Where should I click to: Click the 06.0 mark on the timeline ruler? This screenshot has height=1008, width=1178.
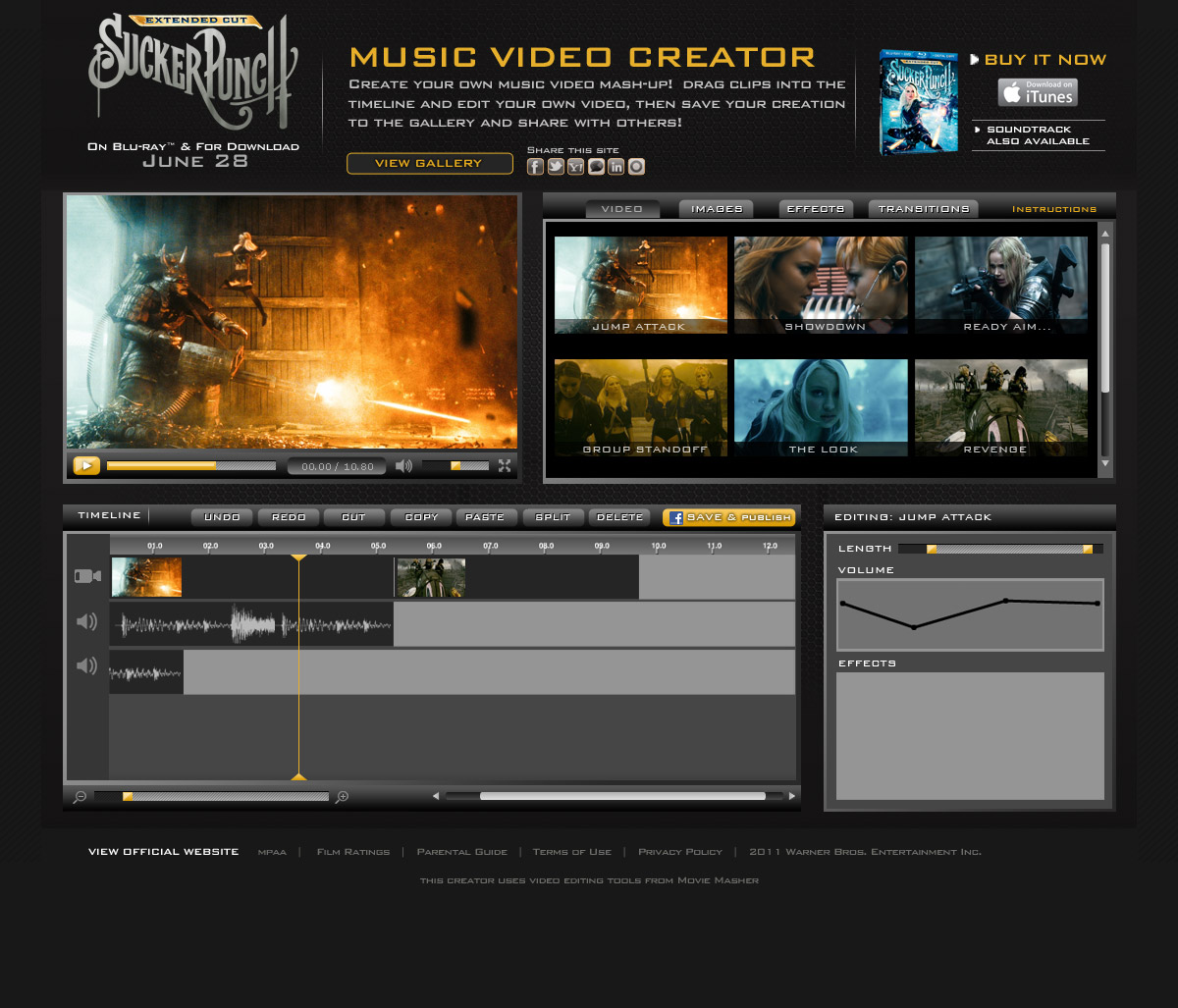434,546
